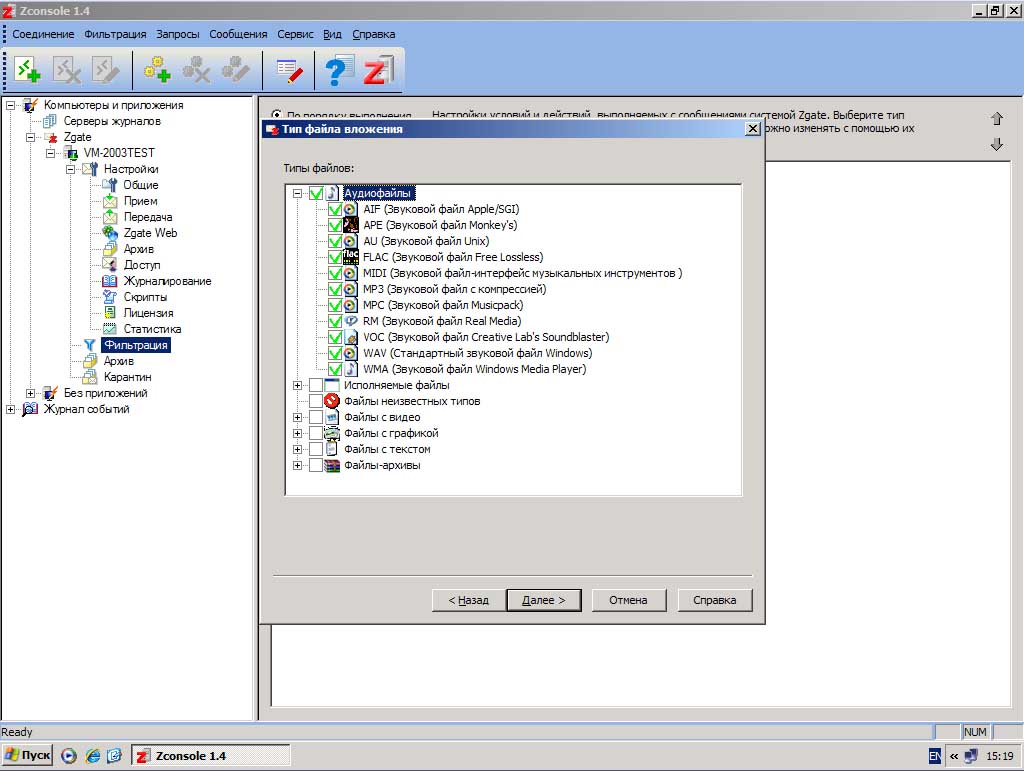The width and height of the screenshot is (1024, 771).
Task: Select the Доступ tree item
Action: (x=142, y=265)
